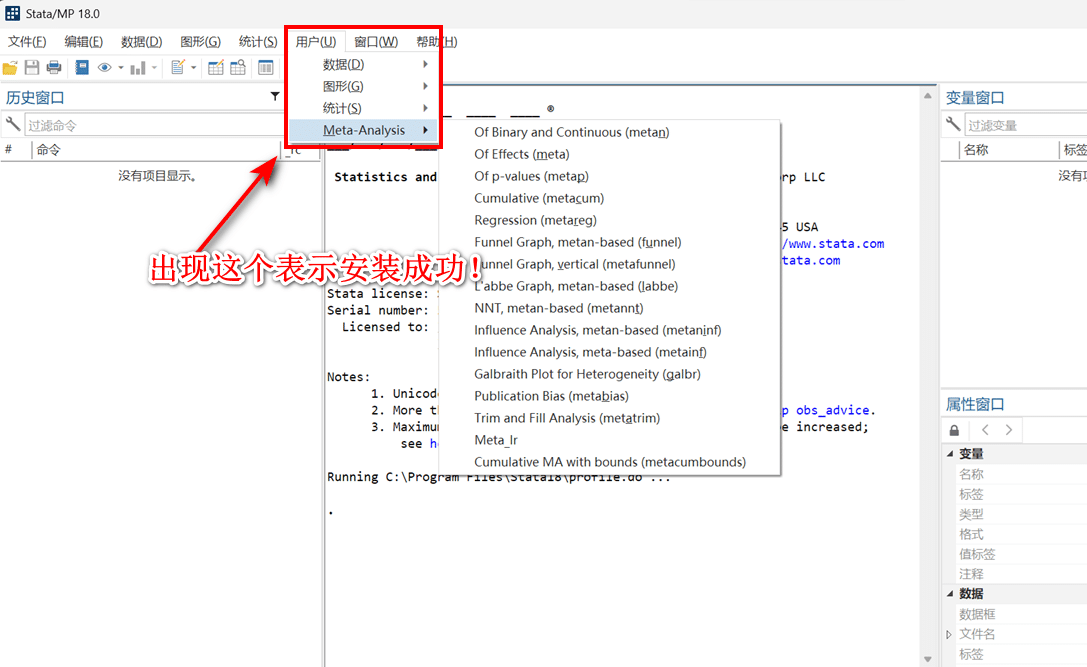Screen dimensions: 1087x667
Task: Expand the 文件名 row in properties
Action: [x=950, y=634]
